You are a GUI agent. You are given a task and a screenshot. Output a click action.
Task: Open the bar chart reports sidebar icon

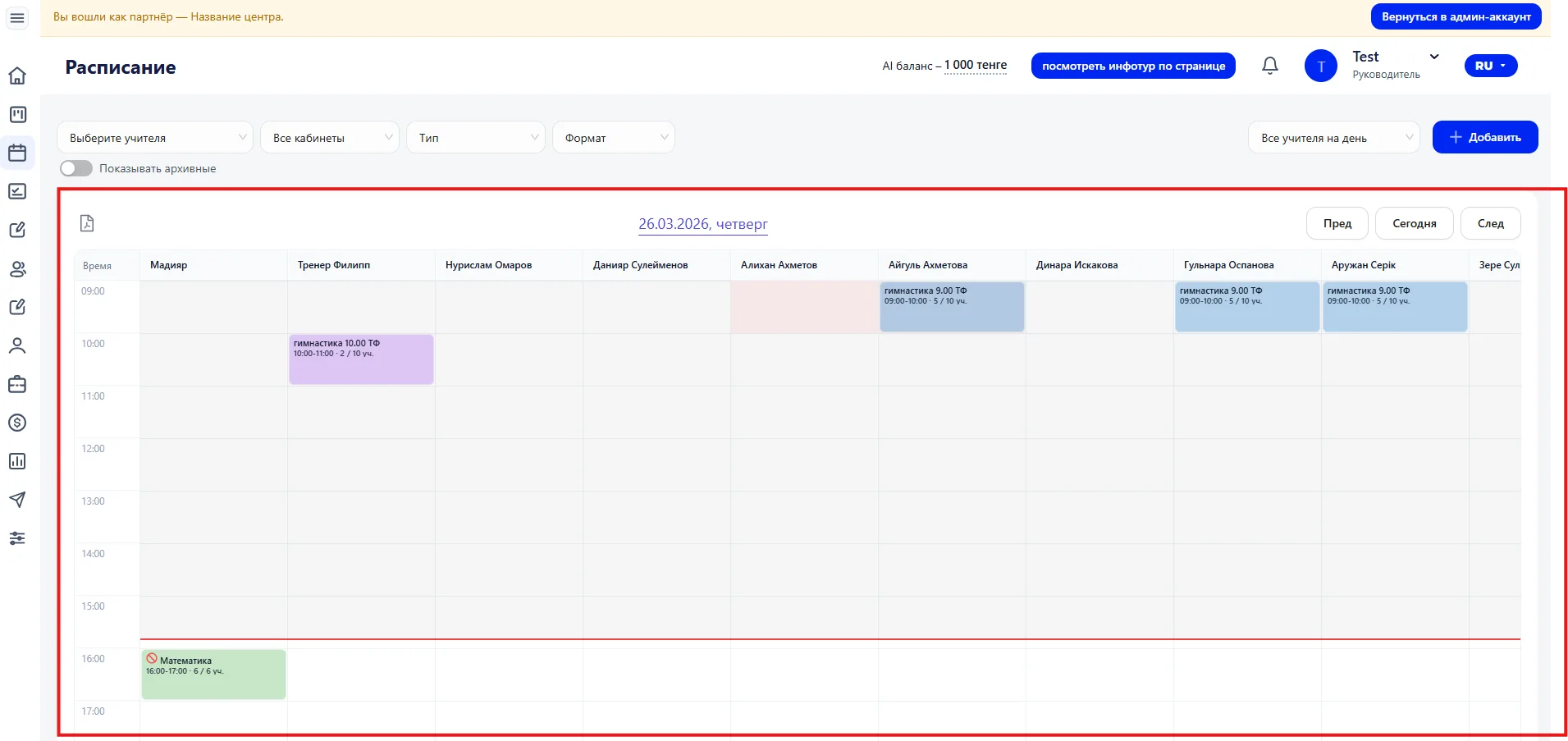[17, 461]
